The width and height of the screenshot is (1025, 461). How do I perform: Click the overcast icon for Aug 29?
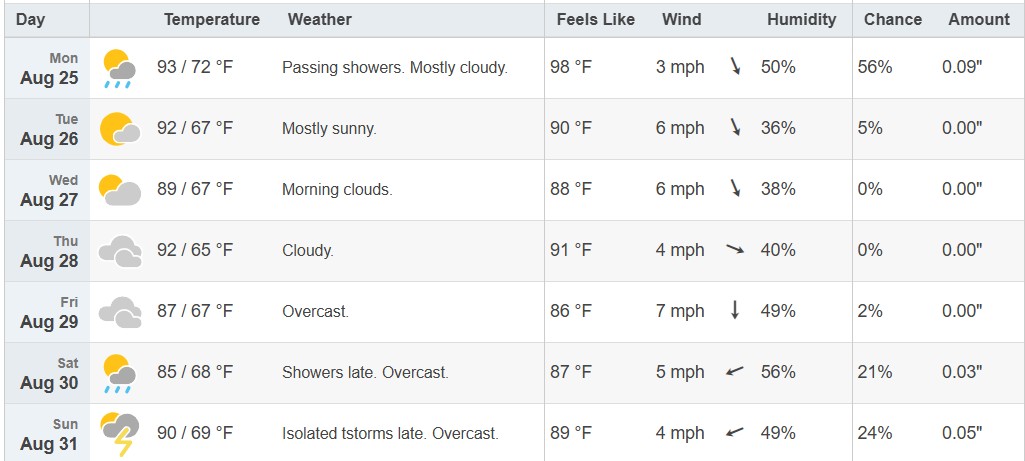point(120,312)
